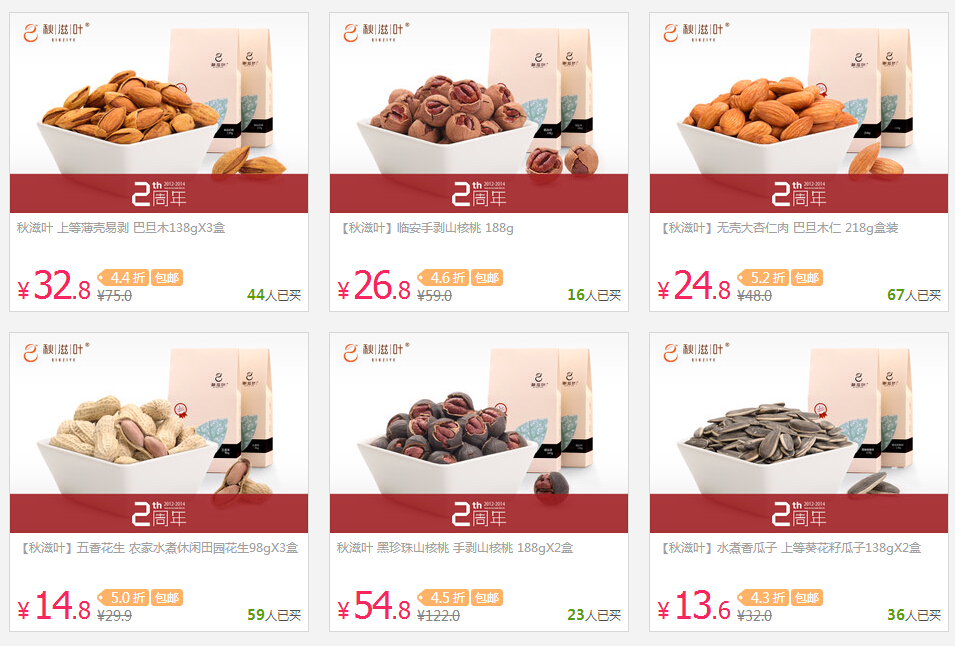Open the 水煮香瓜子 sunflower seeds image
The height and width of the screenshot is (646, 955).
click(798, 433)
